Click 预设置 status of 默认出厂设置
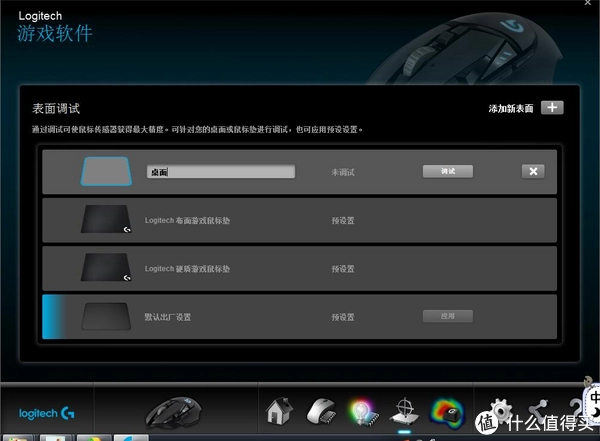This screenshot has height=441, width=600. [343, 317]
